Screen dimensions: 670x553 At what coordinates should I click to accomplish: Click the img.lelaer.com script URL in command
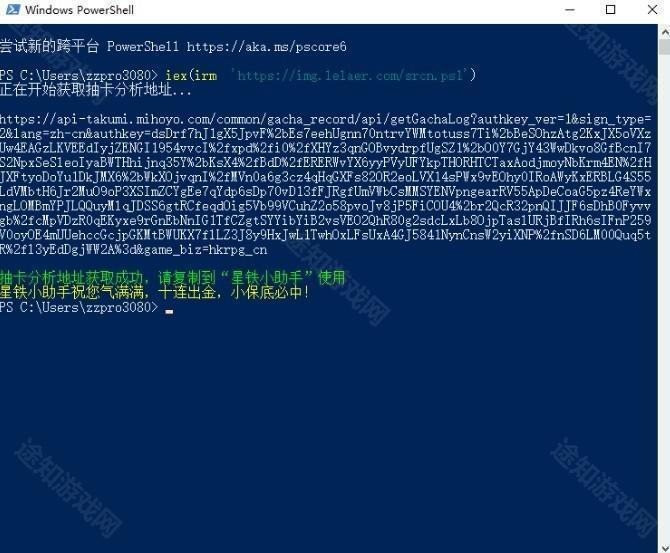point(350,75)
